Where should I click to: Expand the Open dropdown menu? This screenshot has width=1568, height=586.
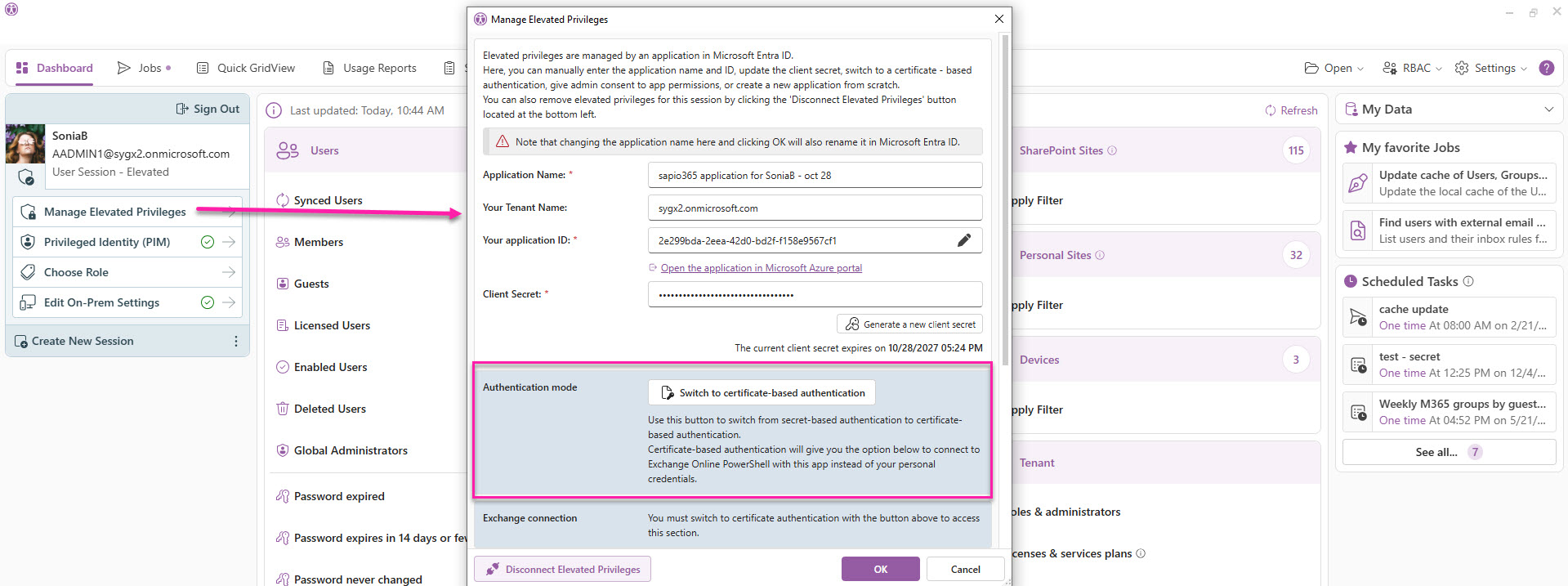click(x=1334, y=68)
